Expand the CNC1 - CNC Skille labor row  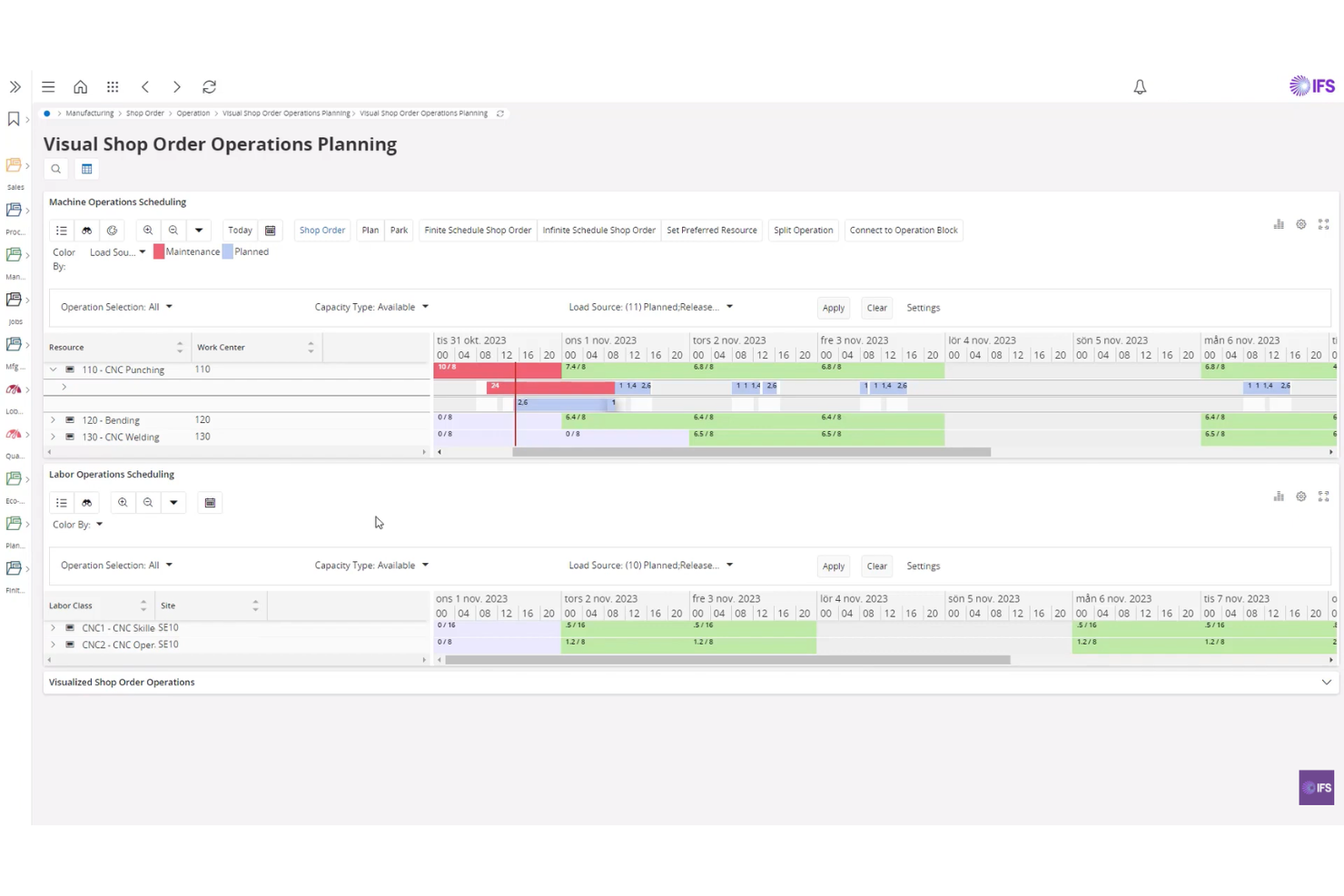tap(53, 627)
